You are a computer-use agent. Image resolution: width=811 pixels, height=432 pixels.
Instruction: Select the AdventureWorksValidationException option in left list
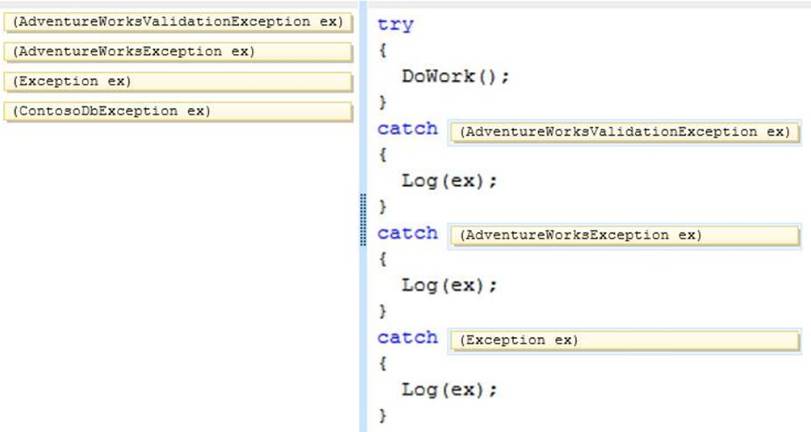[178, 22]
